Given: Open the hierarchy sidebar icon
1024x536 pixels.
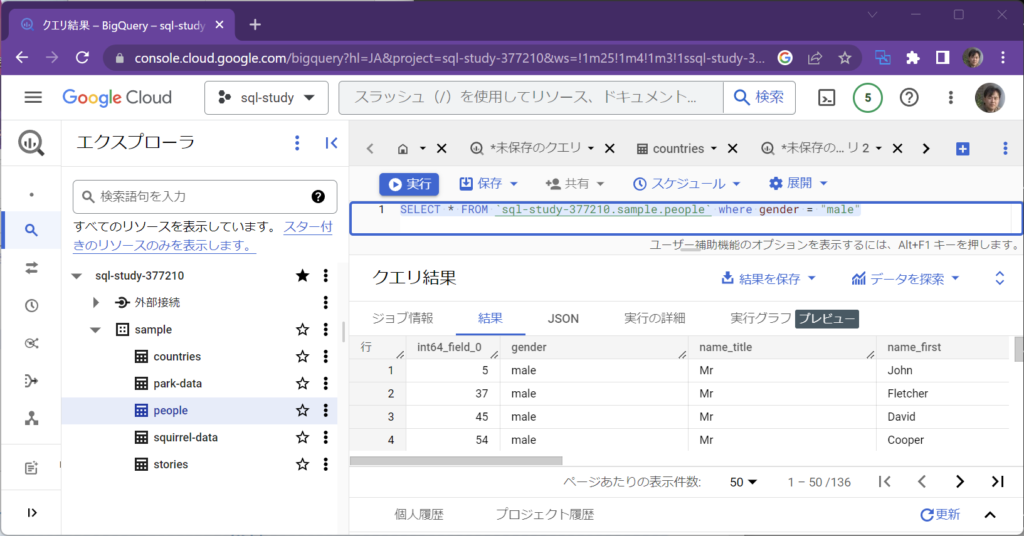Looking at the screenshot, I should (31, 418).
